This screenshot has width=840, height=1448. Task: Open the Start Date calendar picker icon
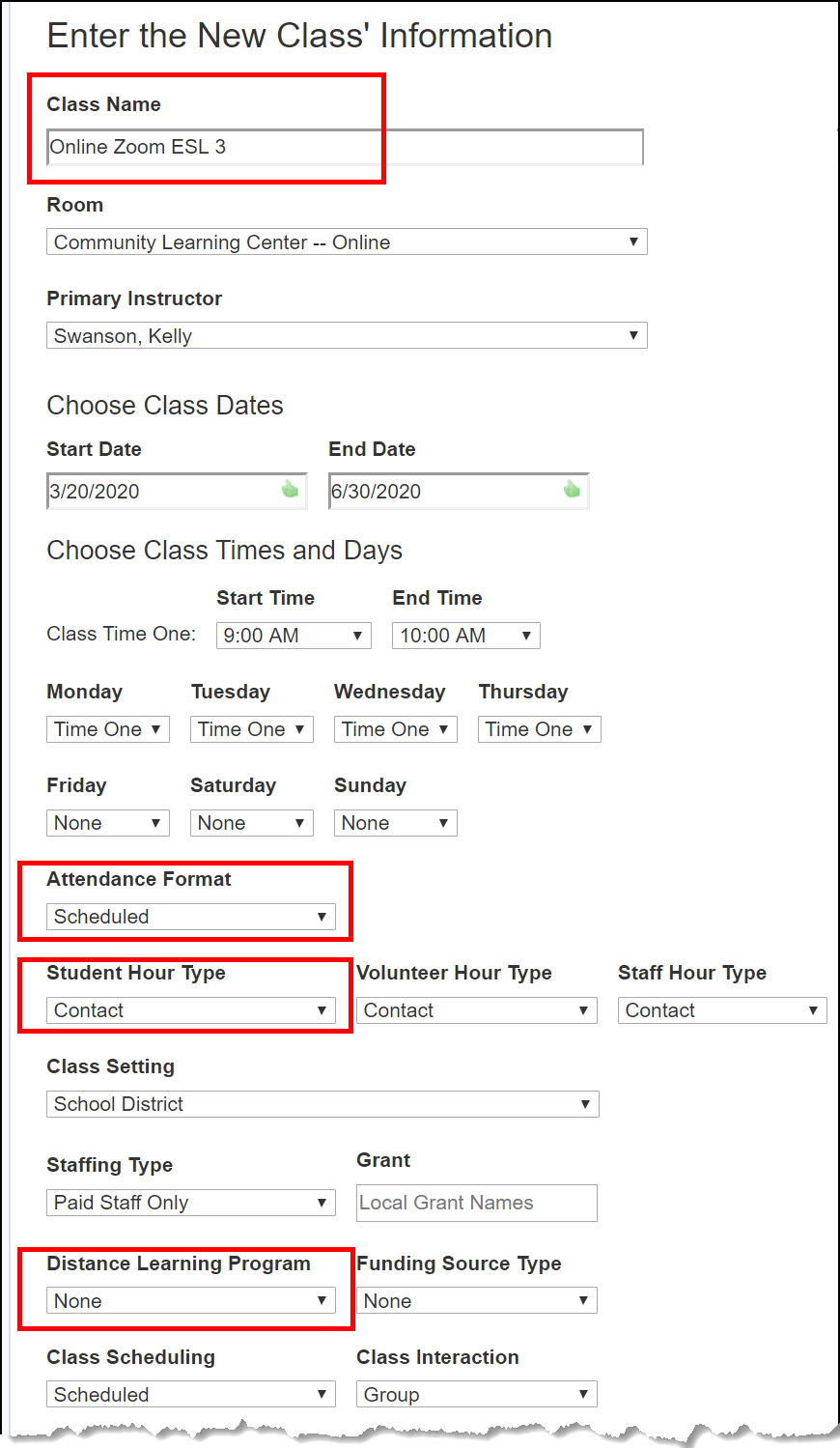(290, 490)
